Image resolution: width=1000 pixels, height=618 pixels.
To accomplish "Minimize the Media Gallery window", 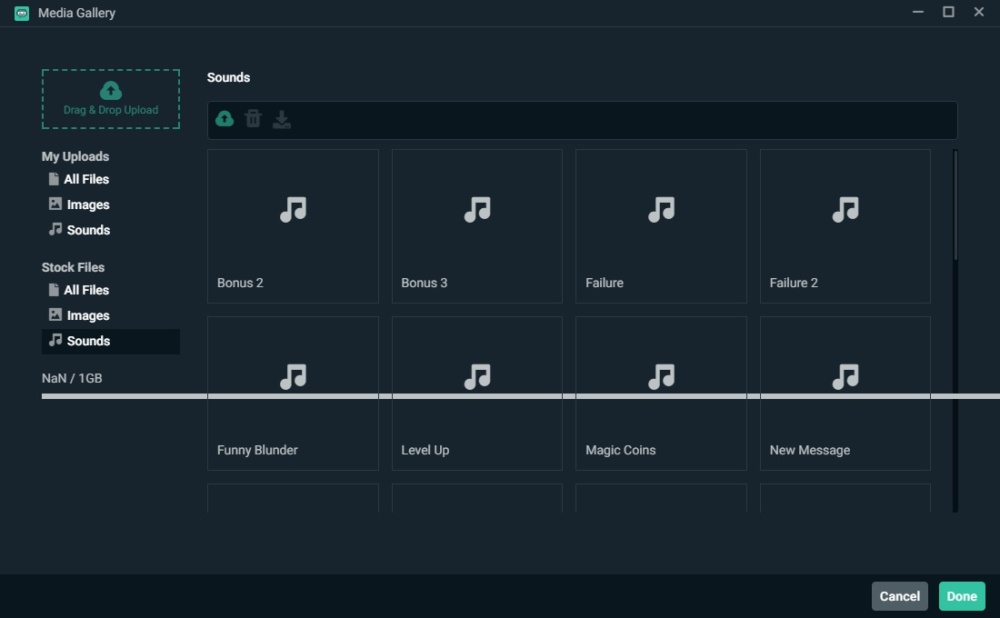I will click(x=918, y=12).
